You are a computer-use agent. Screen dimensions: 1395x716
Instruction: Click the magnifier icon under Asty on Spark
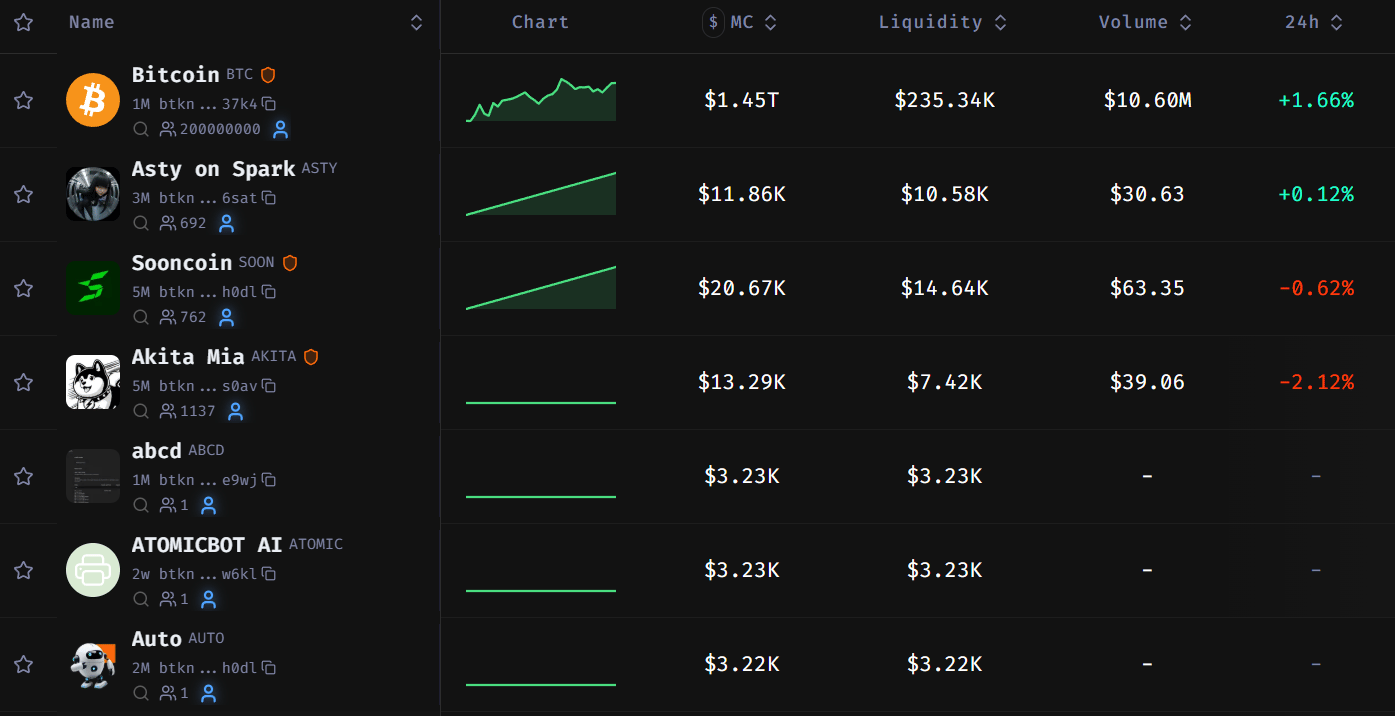point(141,223)
